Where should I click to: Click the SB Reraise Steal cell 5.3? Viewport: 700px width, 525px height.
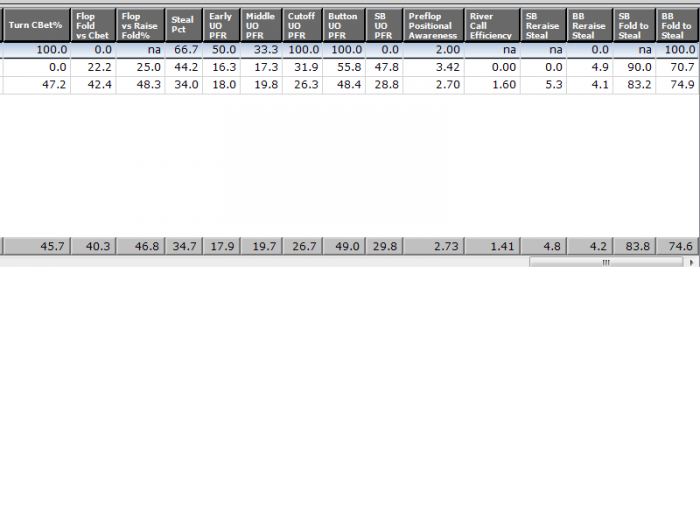[x=543, y=85]
